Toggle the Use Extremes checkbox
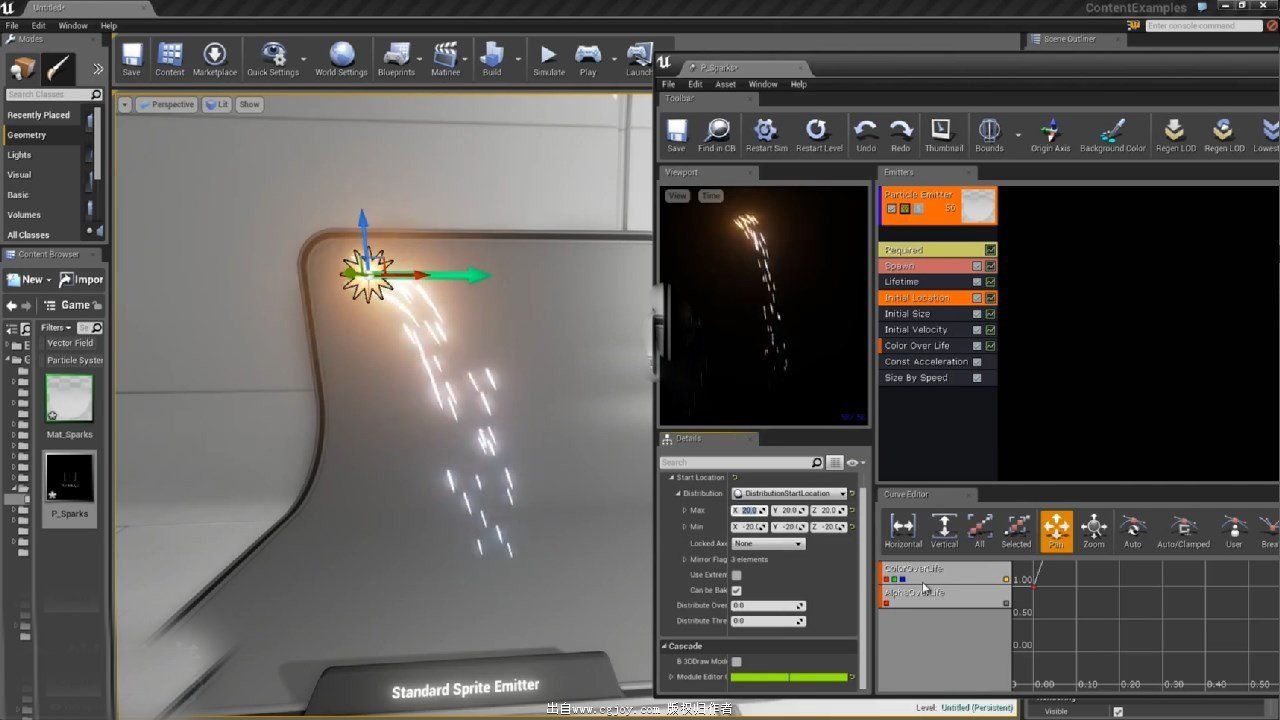Image resolution: width=1280 pixels, height=720 pixels. point(736,575)
